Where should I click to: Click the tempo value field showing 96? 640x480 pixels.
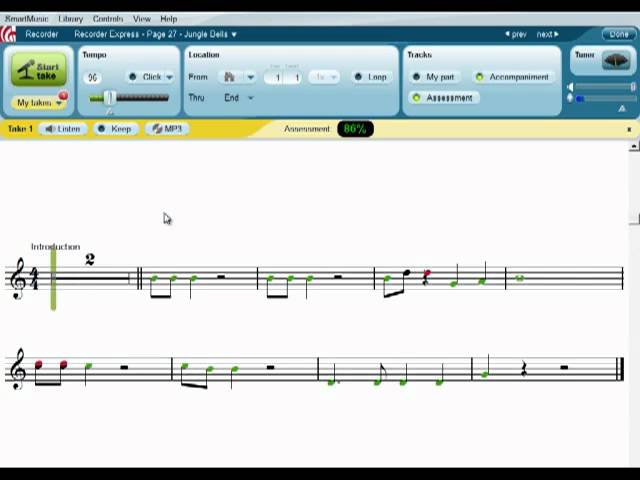click(93, 77)
